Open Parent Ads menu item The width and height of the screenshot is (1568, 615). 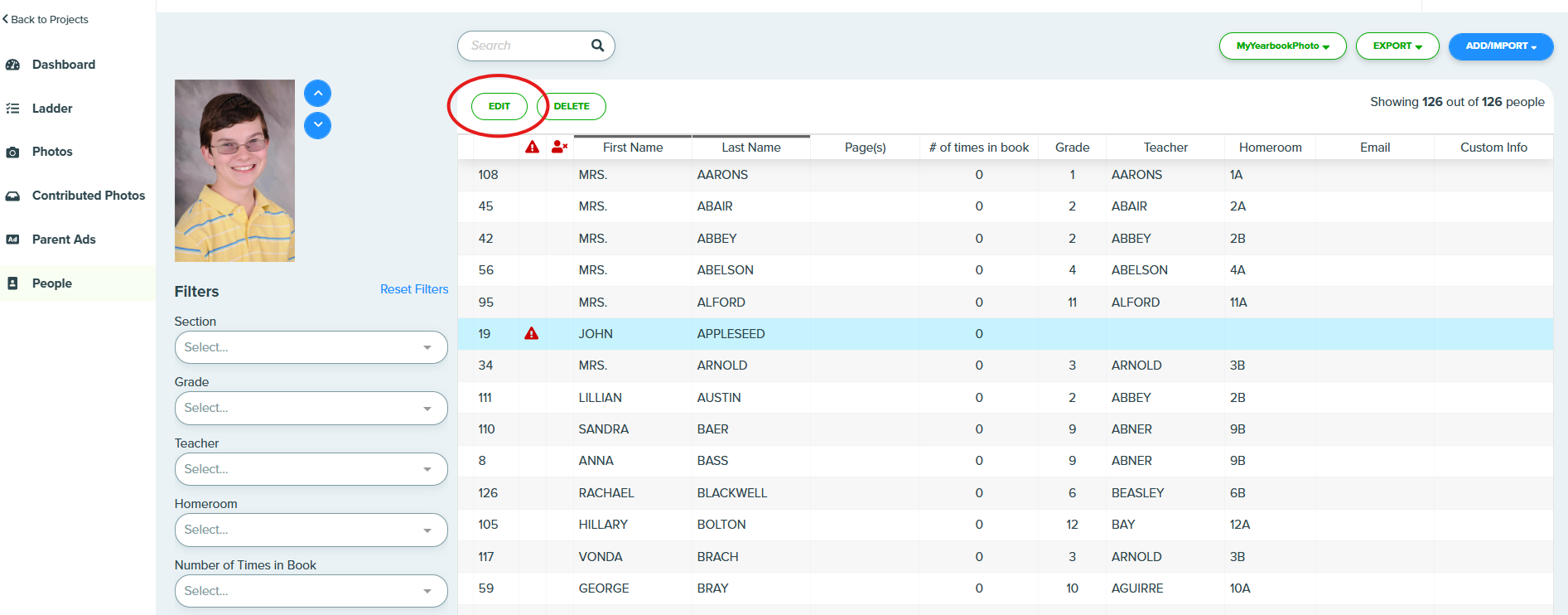coord(64,240)
